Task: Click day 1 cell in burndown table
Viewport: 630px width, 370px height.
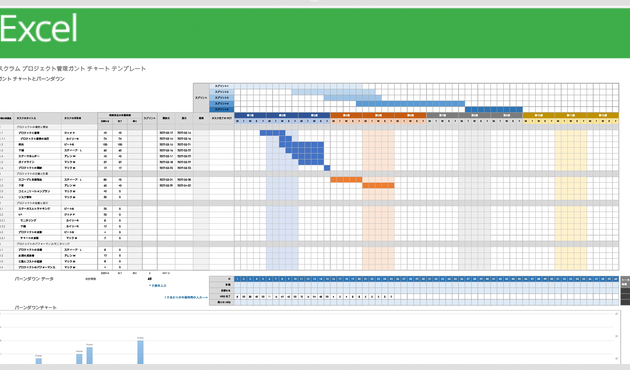Action: (x=237, y=279)
